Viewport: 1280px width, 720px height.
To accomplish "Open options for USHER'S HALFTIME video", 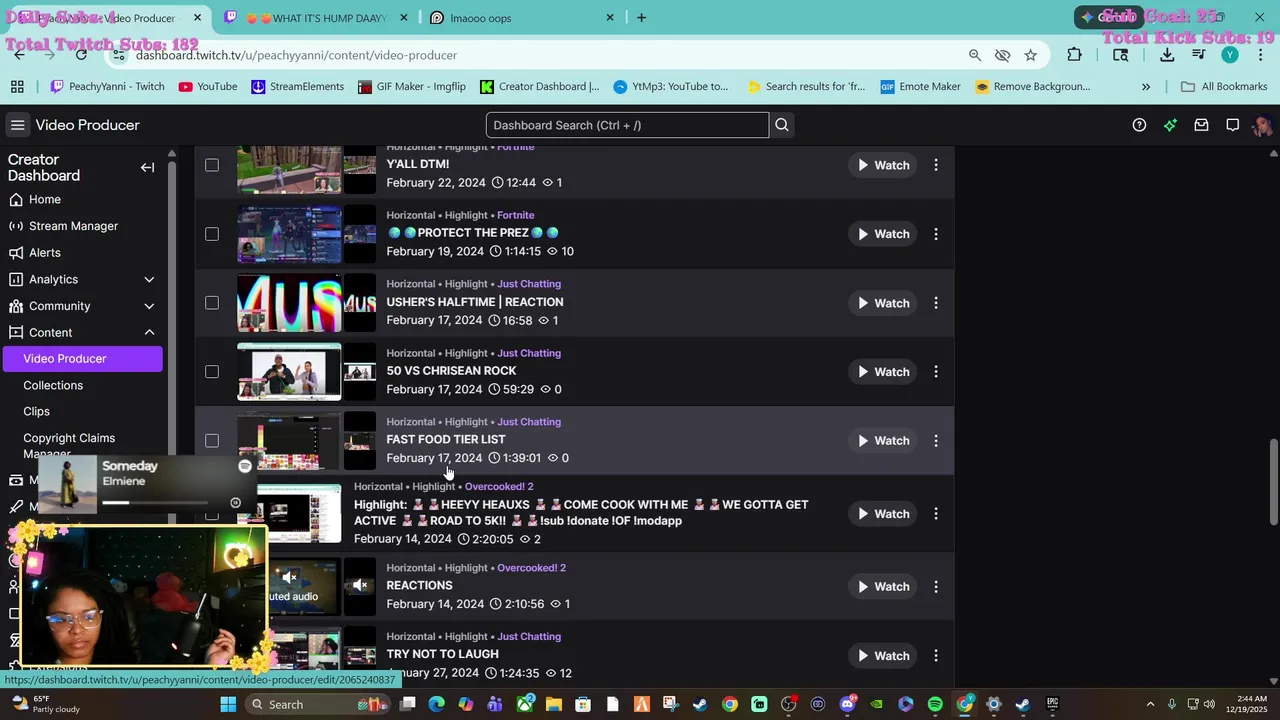I will click(x=936, y=303).
